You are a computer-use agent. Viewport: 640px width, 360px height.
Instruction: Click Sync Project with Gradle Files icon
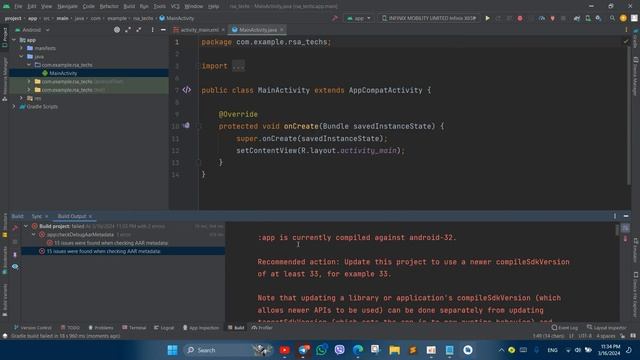click(x=577, y=18)
